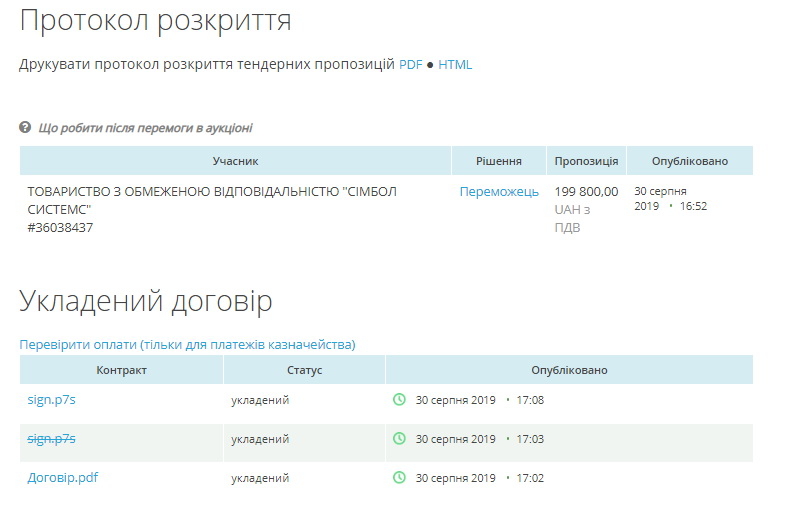Screen dimensions: 793x506
Task: Download the first sign.p7s file
Action: (x=51, y=400)
